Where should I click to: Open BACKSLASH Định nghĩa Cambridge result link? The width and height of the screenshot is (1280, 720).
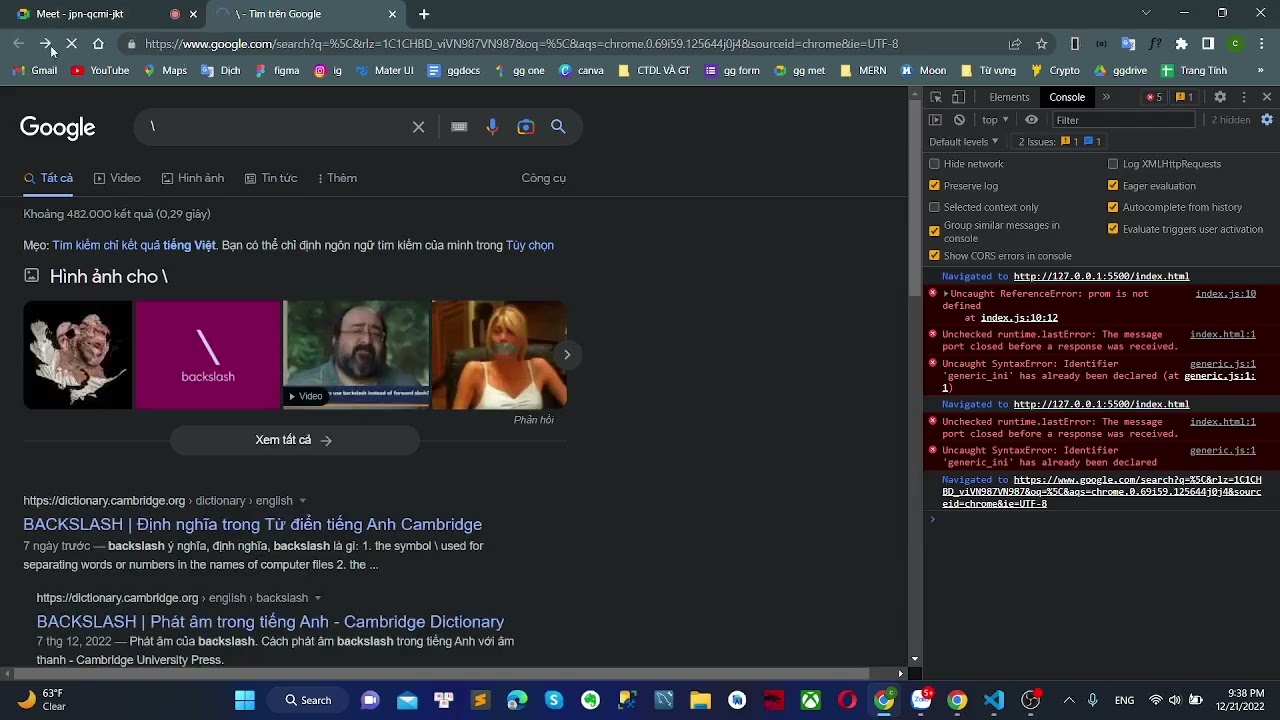click(x=253, y=524)
